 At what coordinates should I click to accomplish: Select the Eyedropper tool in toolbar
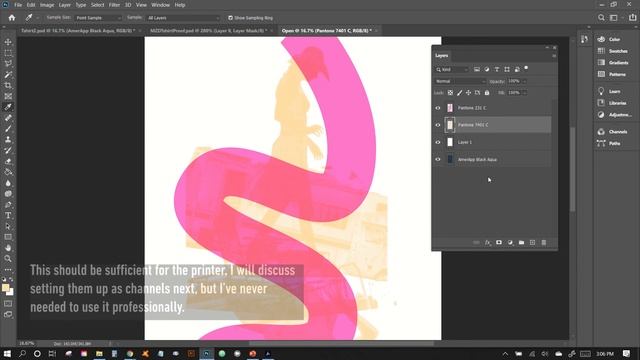click(x=8, y=107)
